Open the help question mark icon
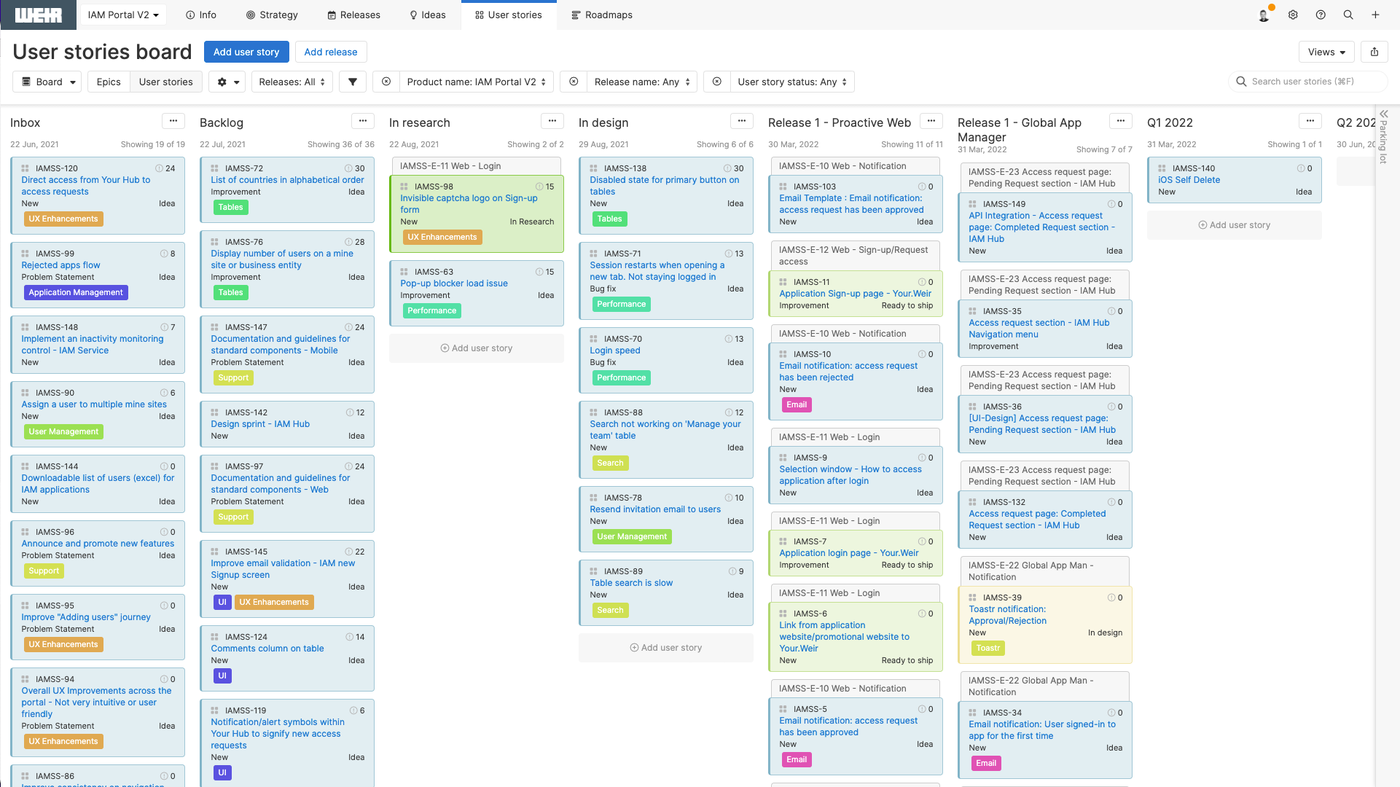The height and width of the screenshot is (787, 1400). pos(1321,15)
